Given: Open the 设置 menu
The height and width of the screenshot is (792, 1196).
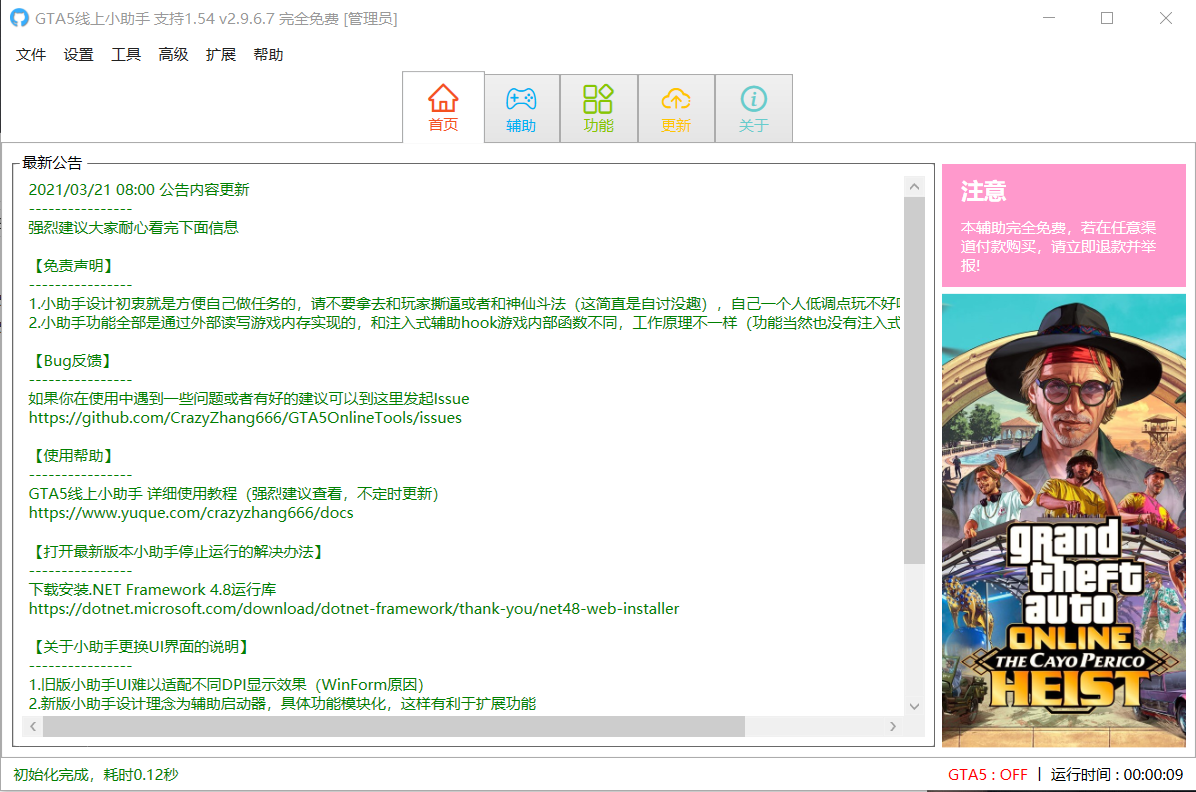Looking at the screenshot, I should (x=78, y=54).
